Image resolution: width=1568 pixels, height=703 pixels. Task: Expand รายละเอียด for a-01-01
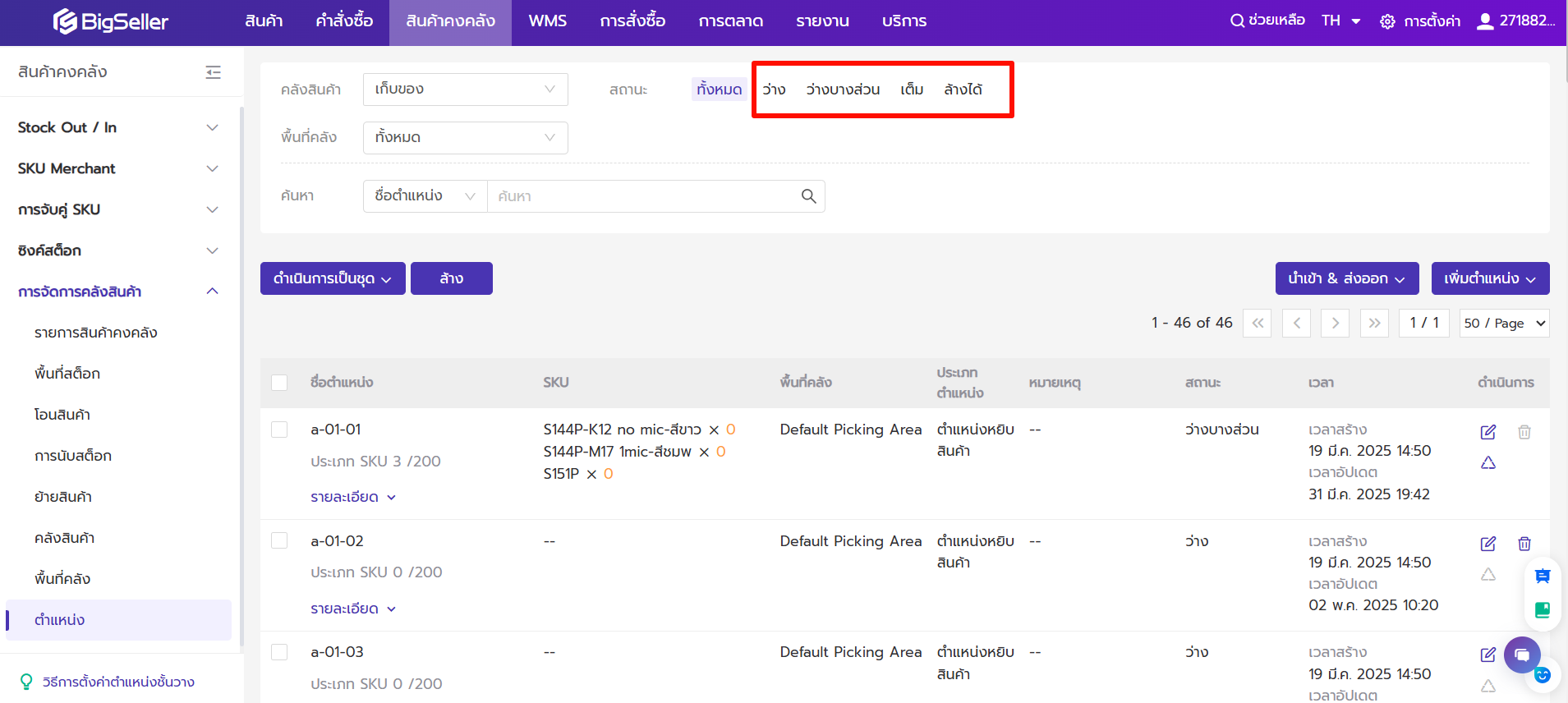[x=353, y=497]
